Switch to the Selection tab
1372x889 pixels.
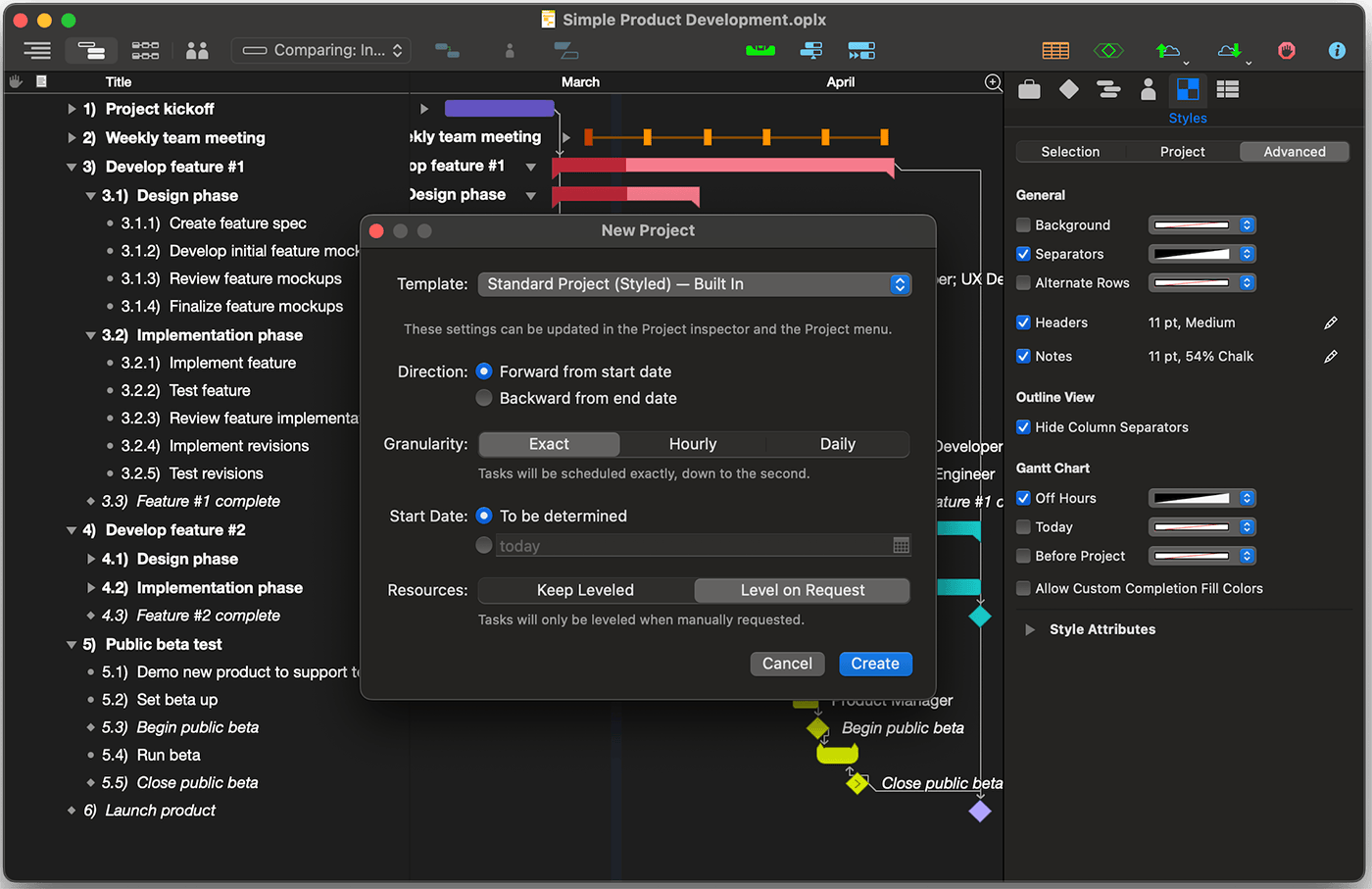(x=1070, y=152)
